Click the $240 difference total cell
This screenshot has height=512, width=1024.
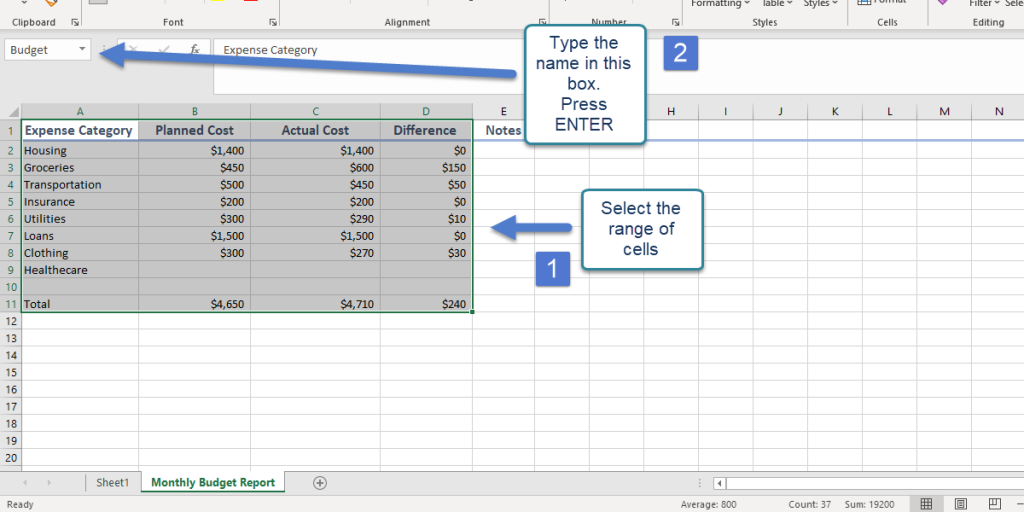426,304
